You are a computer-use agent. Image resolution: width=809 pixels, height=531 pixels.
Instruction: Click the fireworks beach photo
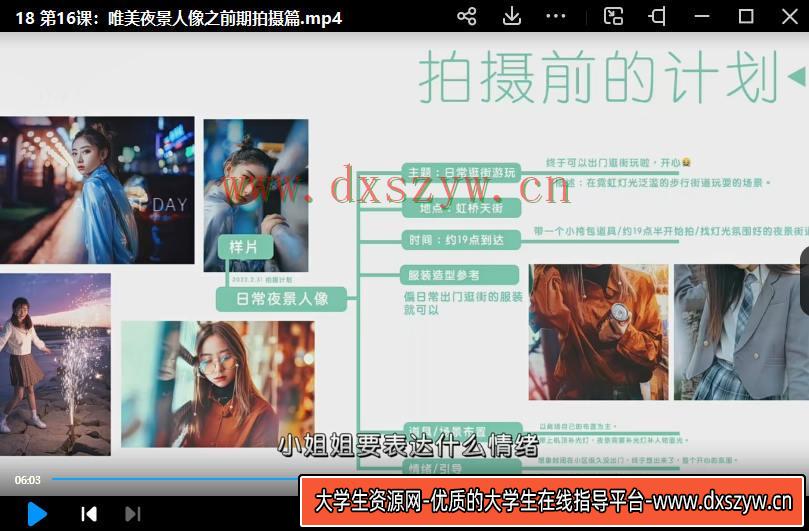click(55, 364)
